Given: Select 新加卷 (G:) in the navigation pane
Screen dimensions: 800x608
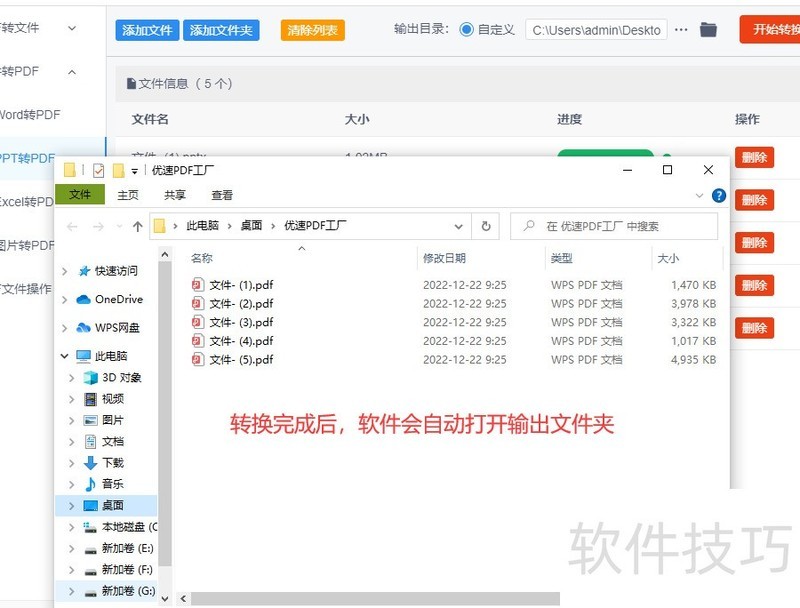Looking at the screenshot, I should (129, 591).
